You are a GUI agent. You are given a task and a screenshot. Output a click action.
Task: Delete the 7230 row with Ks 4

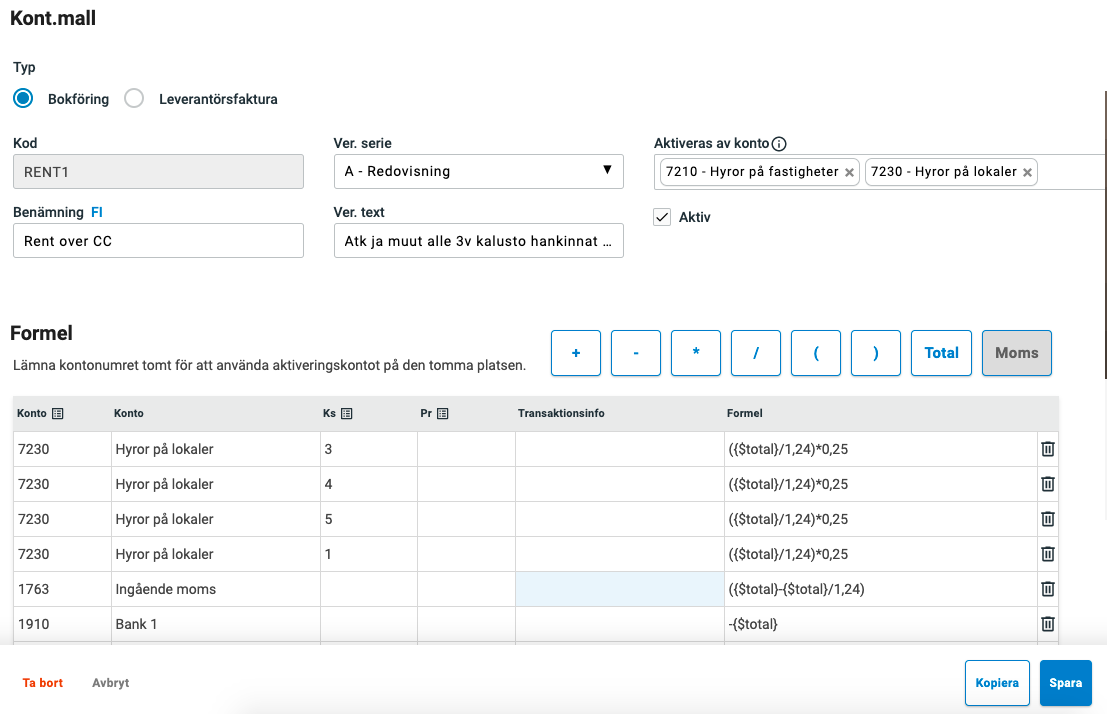tap(1048, 484)
